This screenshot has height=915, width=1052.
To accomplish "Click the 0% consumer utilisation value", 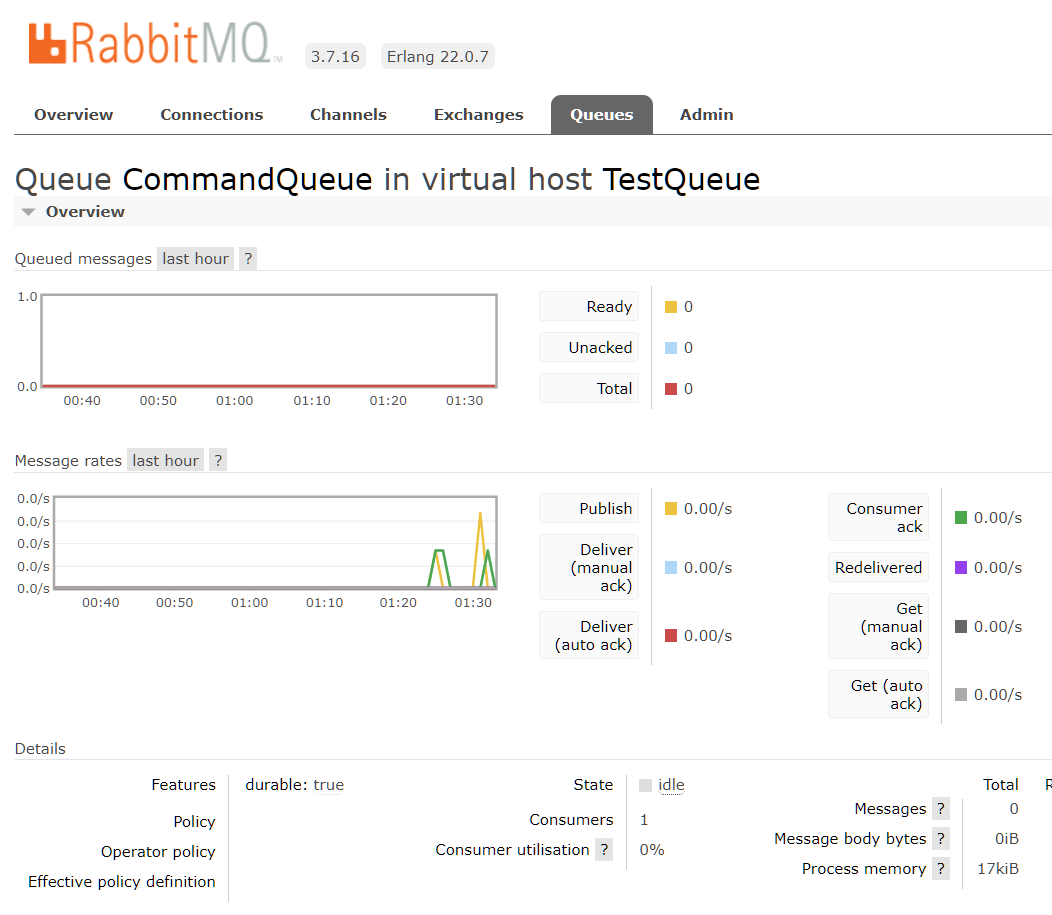I will 651,850.
